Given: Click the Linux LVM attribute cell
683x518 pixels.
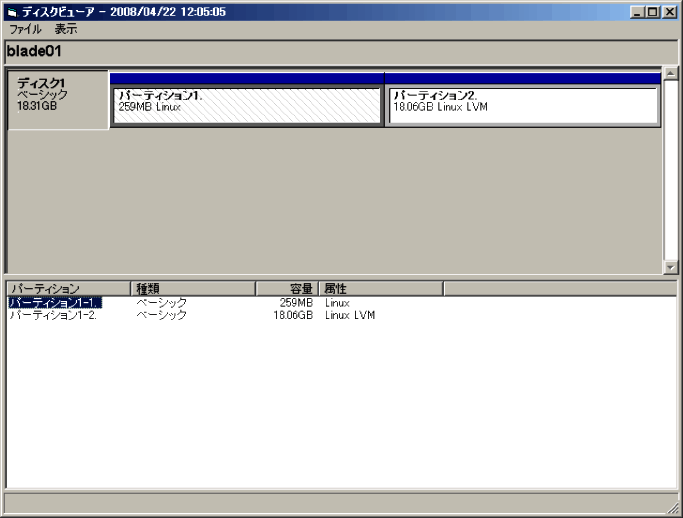Looking at the screenshot, I should 350,315.
